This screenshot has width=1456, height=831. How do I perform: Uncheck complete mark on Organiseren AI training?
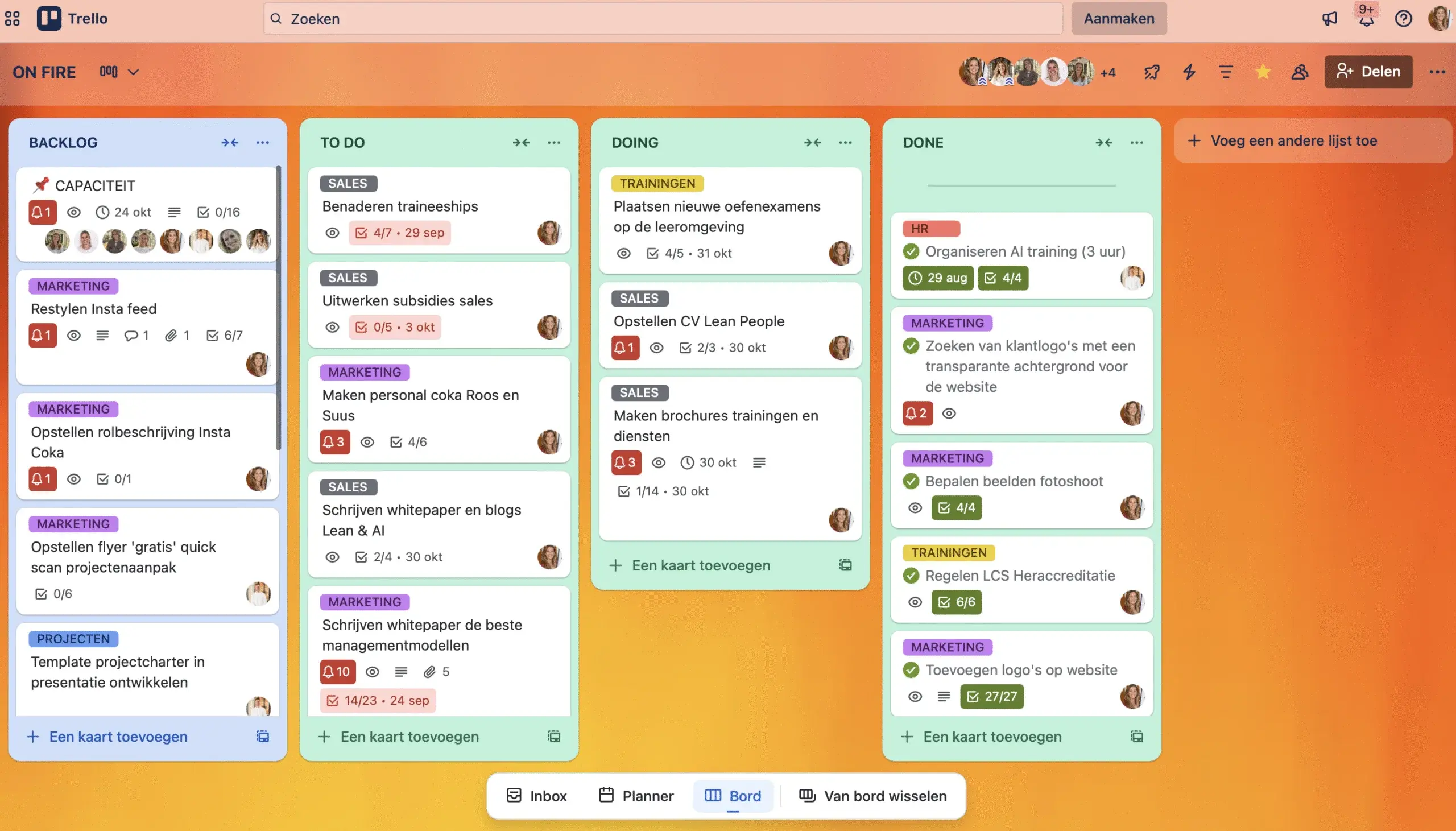click(x=911, y=251)
